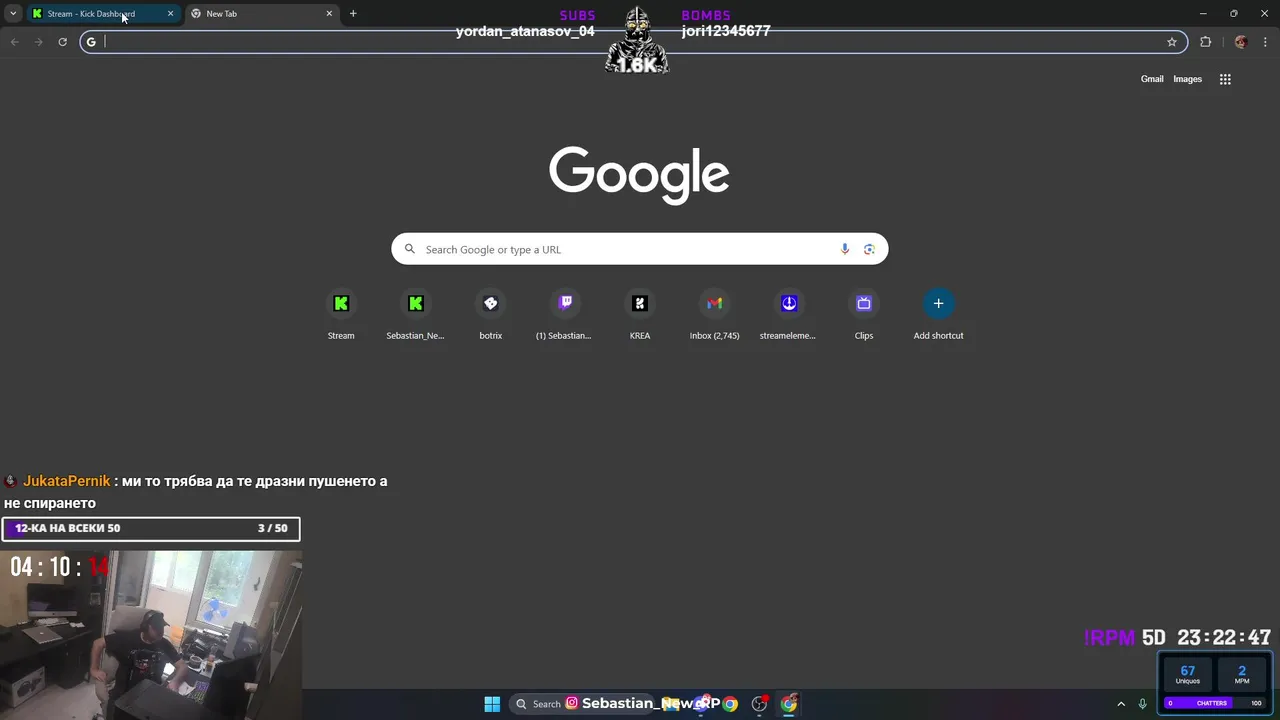Viewport: 1280px width, 720px height.
Task: Open the Chrome profile avatar
Action: (1241, 42)
